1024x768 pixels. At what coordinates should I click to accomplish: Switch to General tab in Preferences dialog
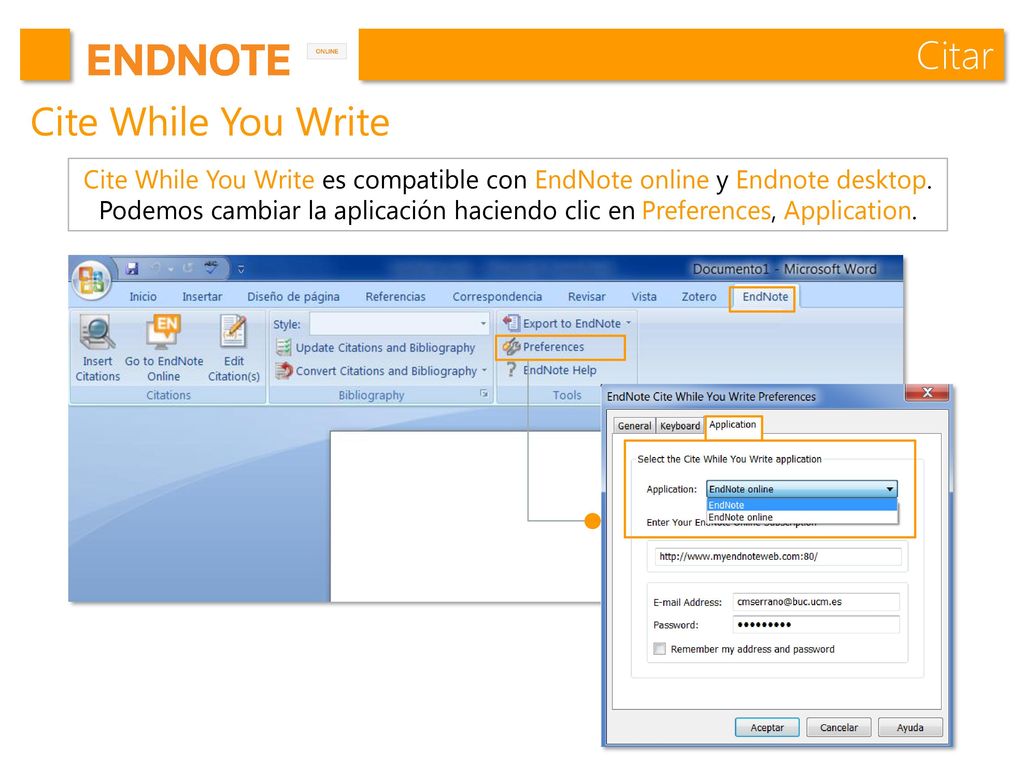pos(634,426)
